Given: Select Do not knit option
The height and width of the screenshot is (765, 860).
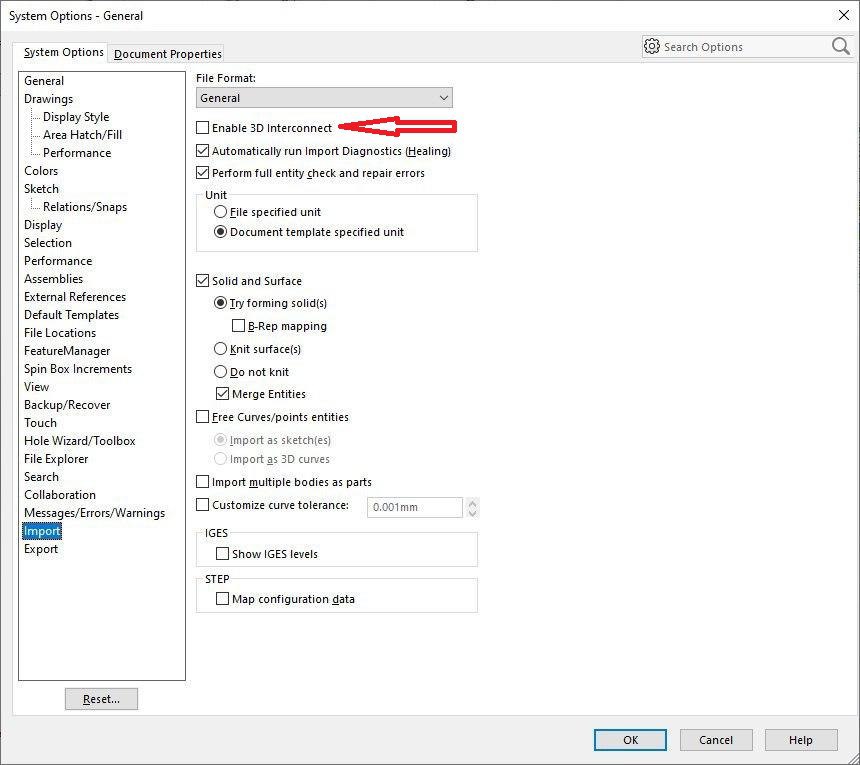Looking at the screenshot, I should pyautogui.click(x=220, y=372).
